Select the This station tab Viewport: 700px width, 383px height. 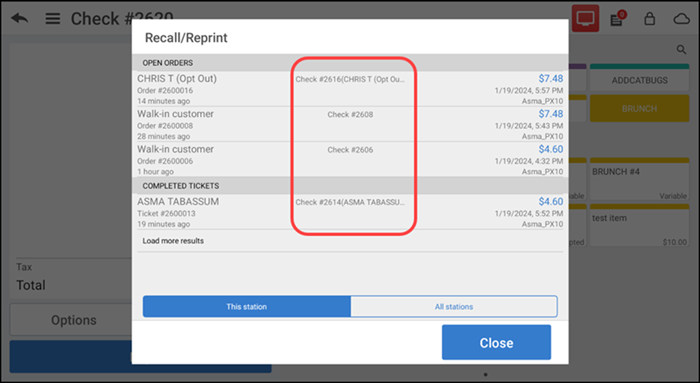pyautogui.click(x=246, y=307)
